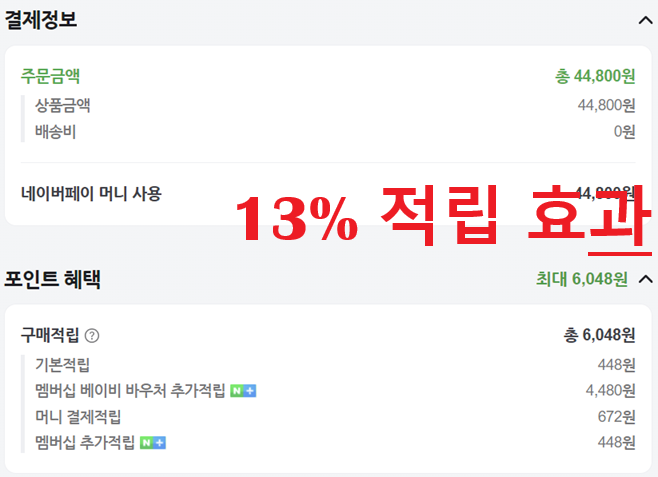Screen dimensions: 658x477
Task: Select the 주문금액 label
Action: (x=51, y=76)
